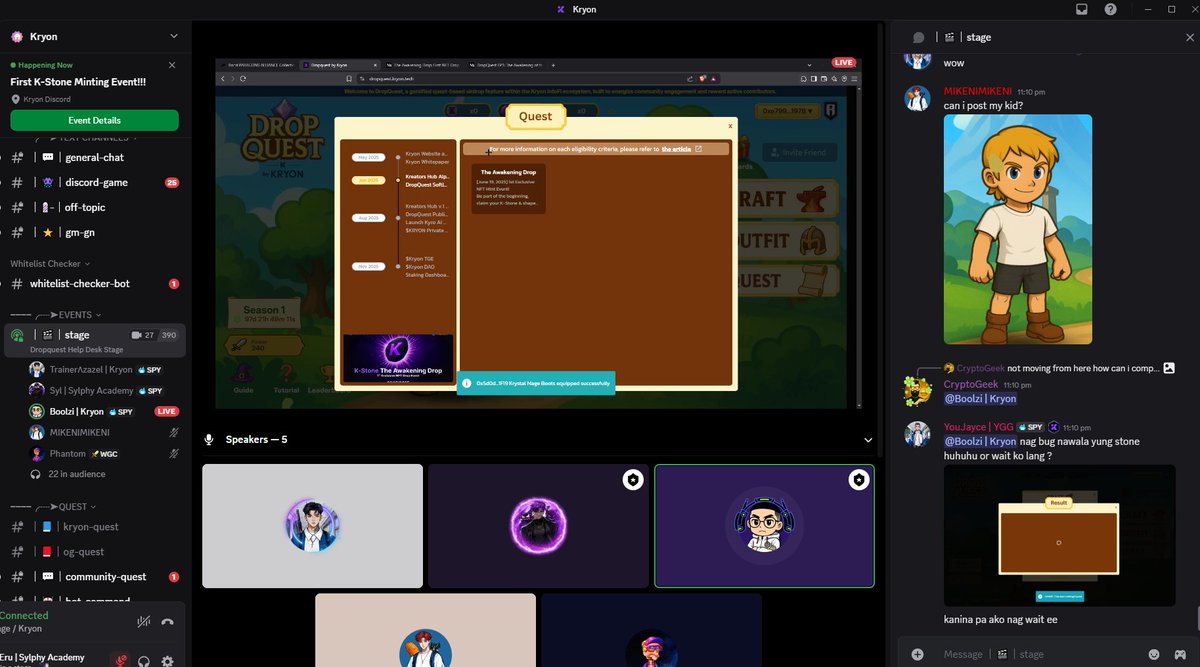1200x667 pixels.
Task: Click the stage channel speaker icon
Action: tap(17, 336)
